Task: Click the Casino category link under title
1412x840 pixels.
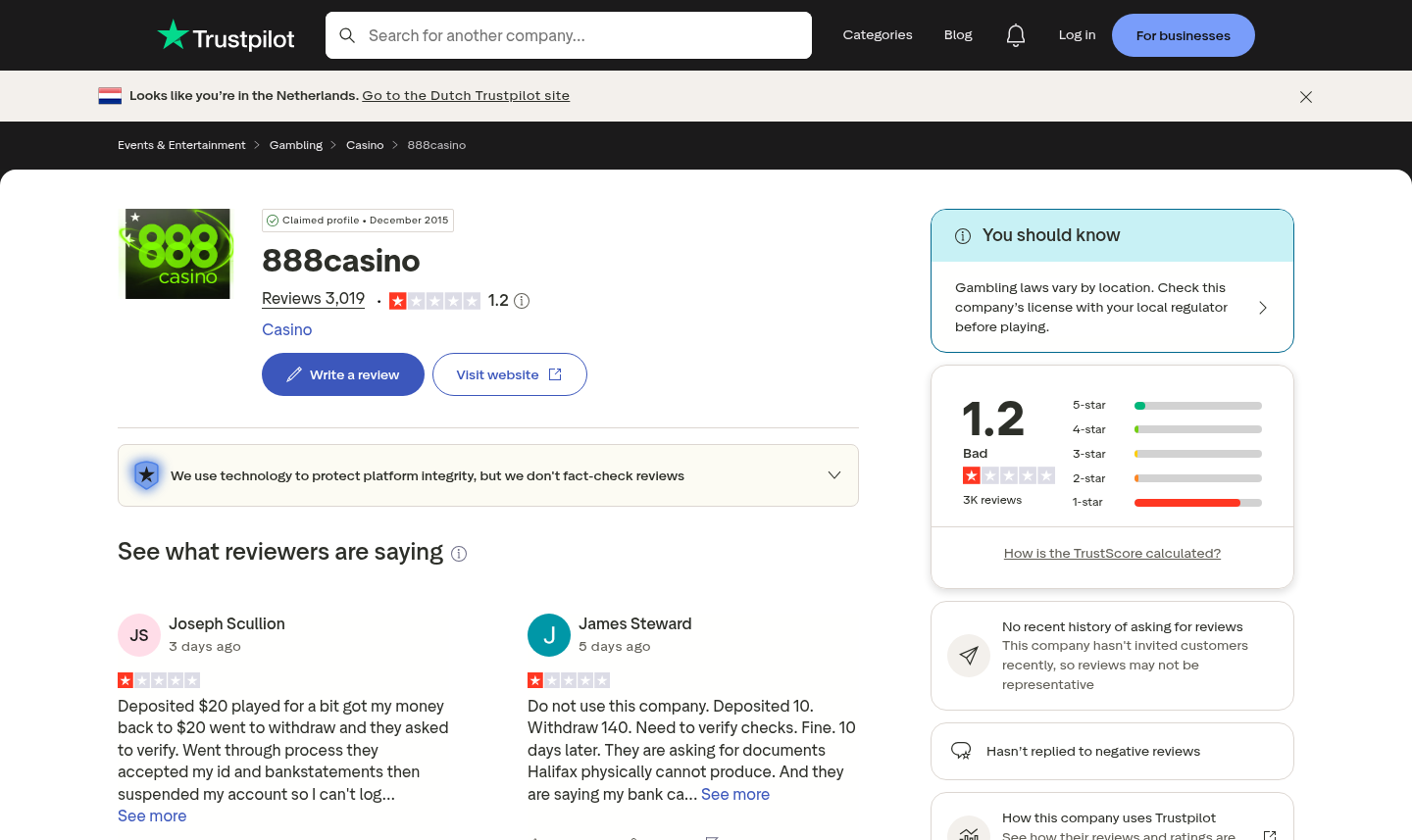Action: coord(287,330)
